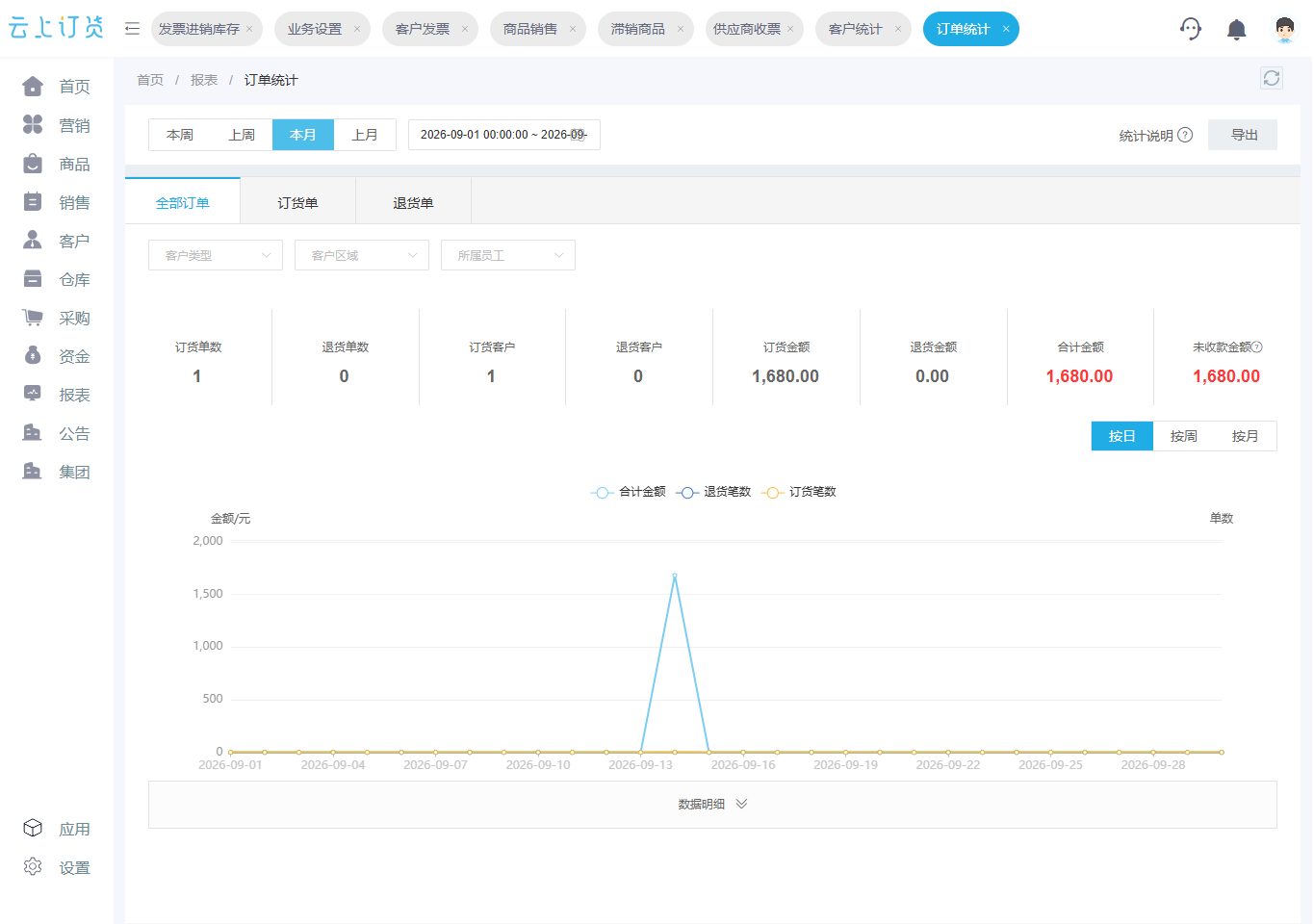
Task: Open the notification bell
Action: click(1237, 30)
